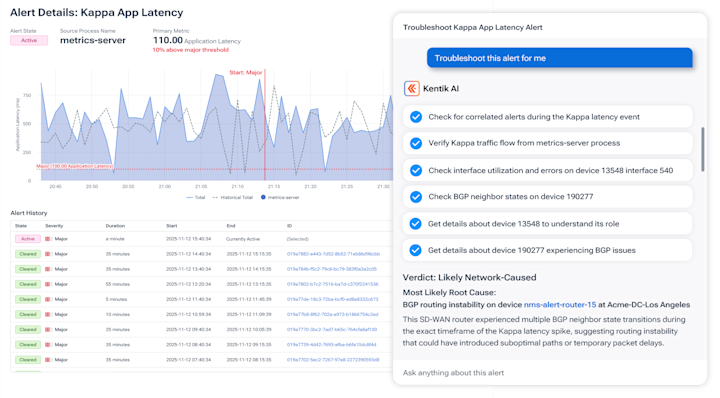Sort by the ID column header
The height and width of the screenshot is (398, 720).
[289, 226]
